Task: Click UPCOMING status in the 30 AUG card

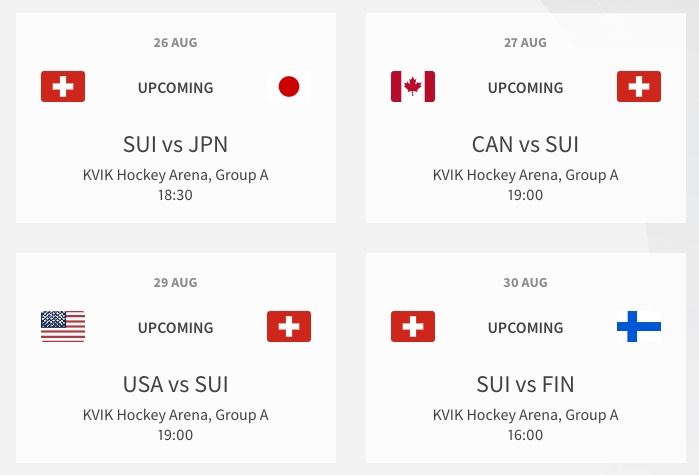Action: tap(526, 328)
